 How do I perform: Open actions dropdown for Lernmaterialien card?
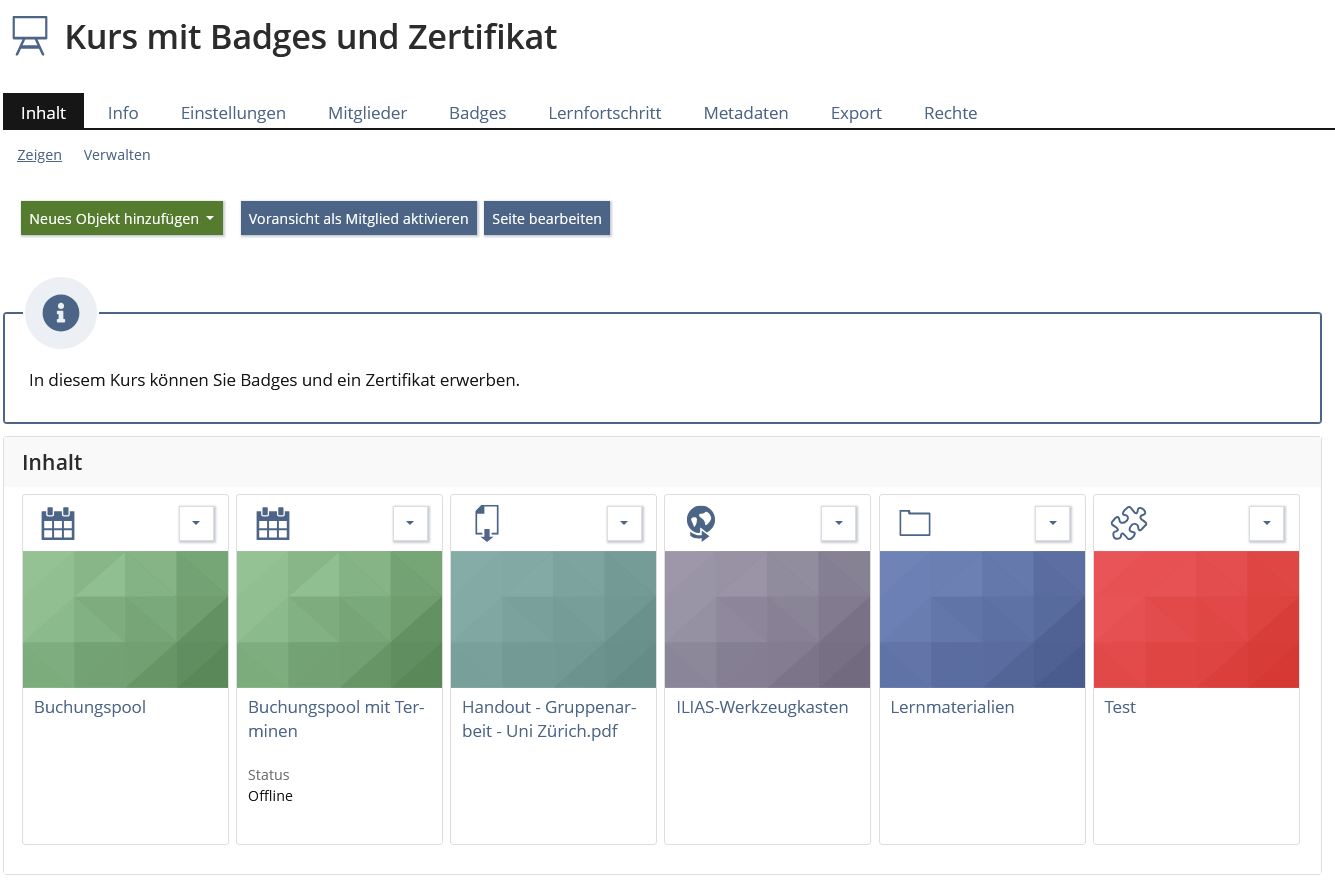point(1052,523)
